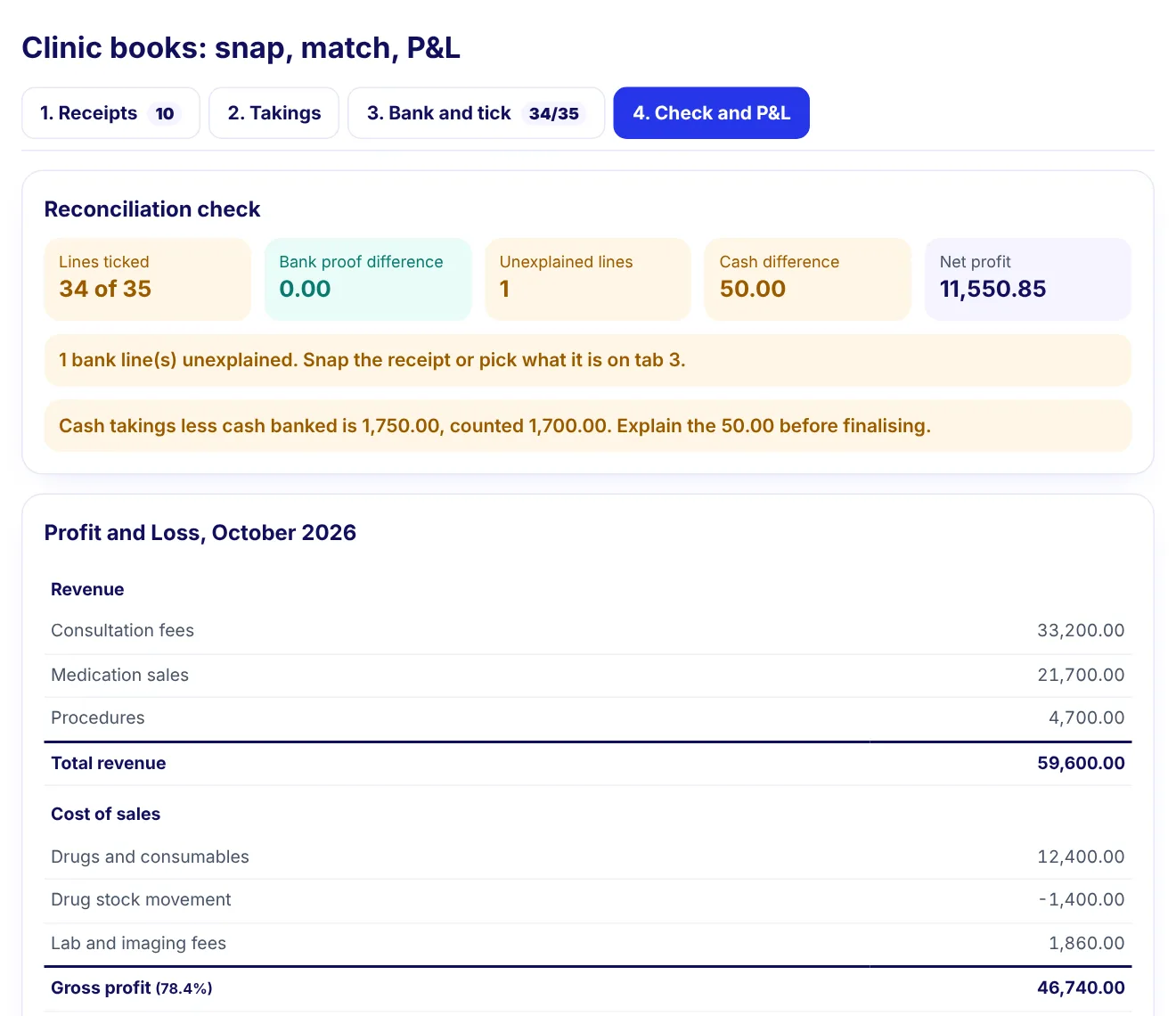The height and width of the screenshot is (1016, 1176).
Task: Click the Profit and Loss, October 2026 heading
Action: click(x=200, y=533)
